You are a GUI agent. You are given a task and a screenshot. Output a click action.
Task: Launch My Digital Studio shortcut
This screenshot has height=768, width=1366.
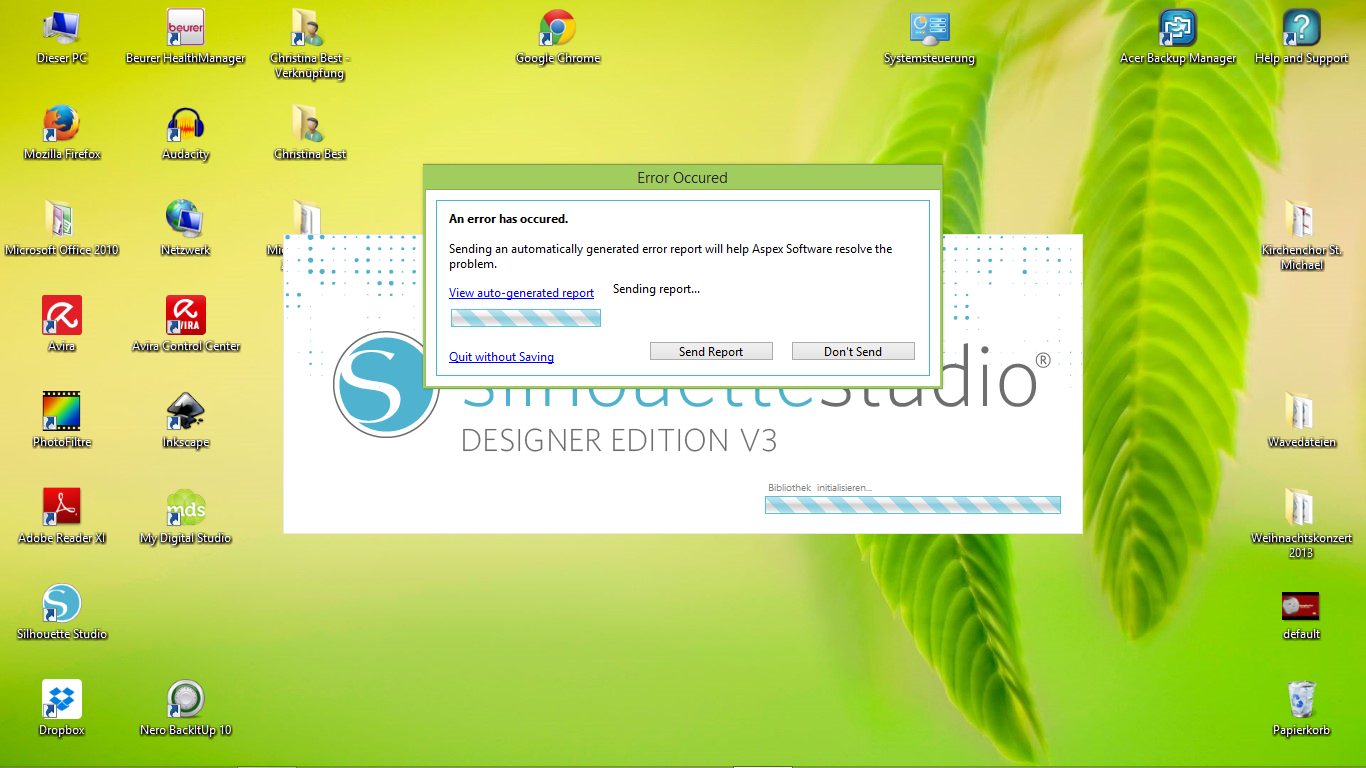tap(185, 517)
